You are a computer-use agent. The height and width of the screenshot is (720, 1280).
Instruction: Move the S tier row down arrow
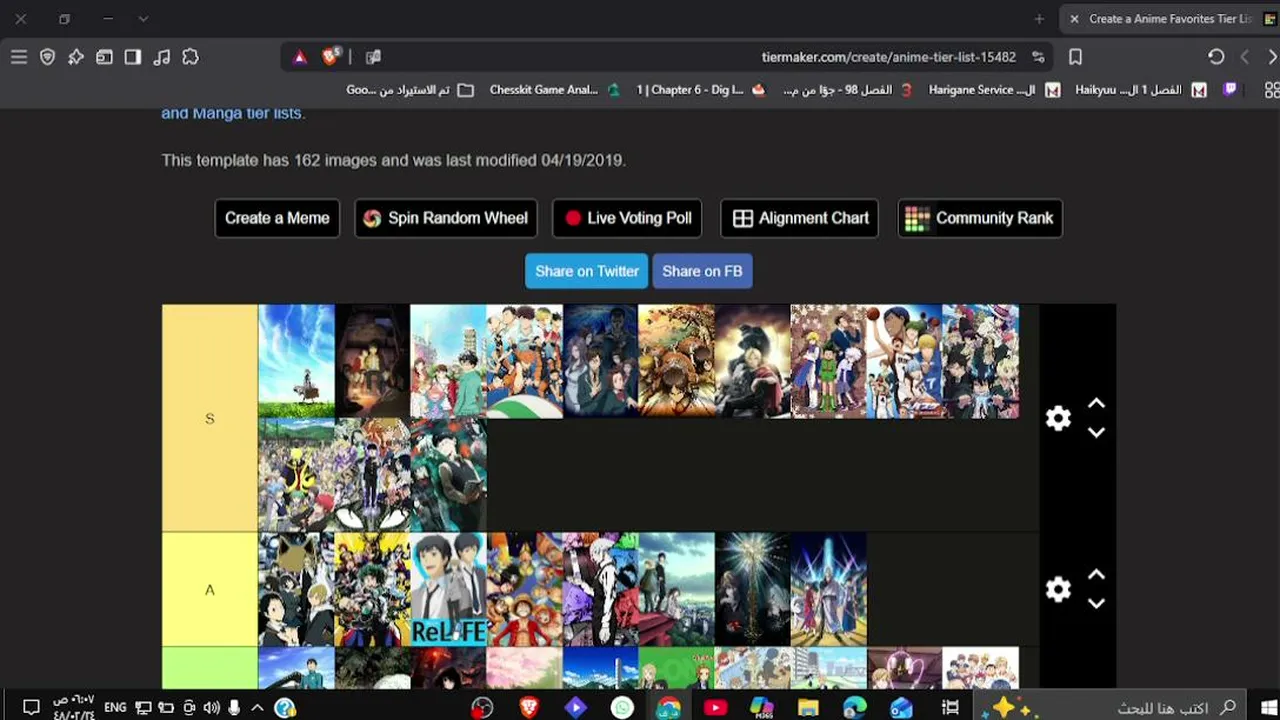[x=1096, y=433]
